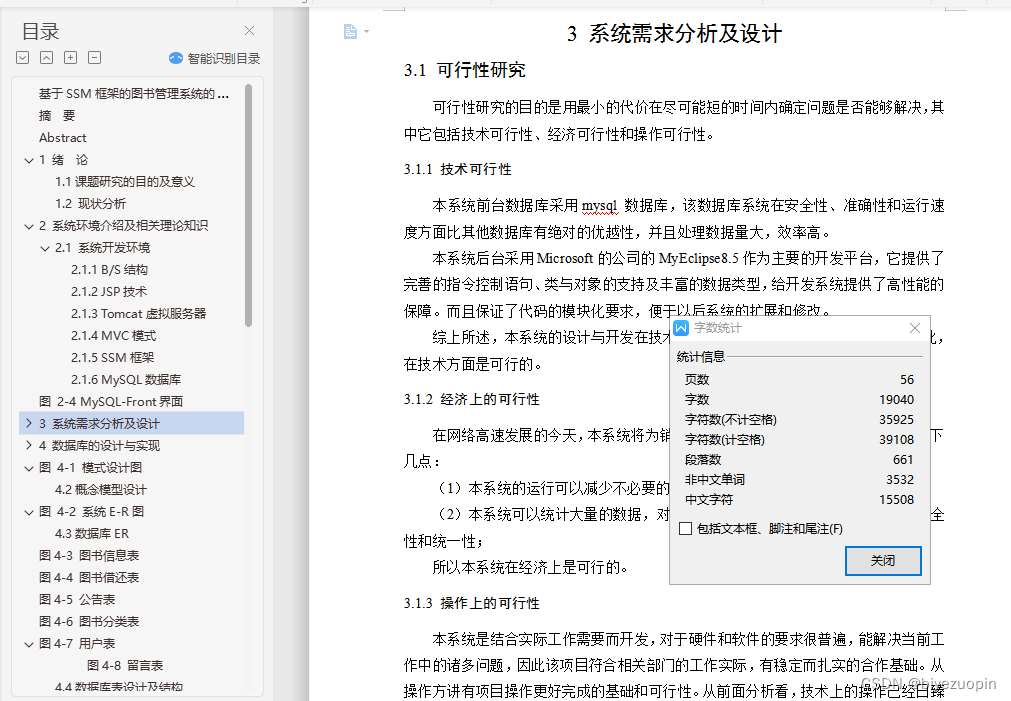Close the 字数统计 dialog with the X
1011x701 pixels.
(x=914, y=328)
